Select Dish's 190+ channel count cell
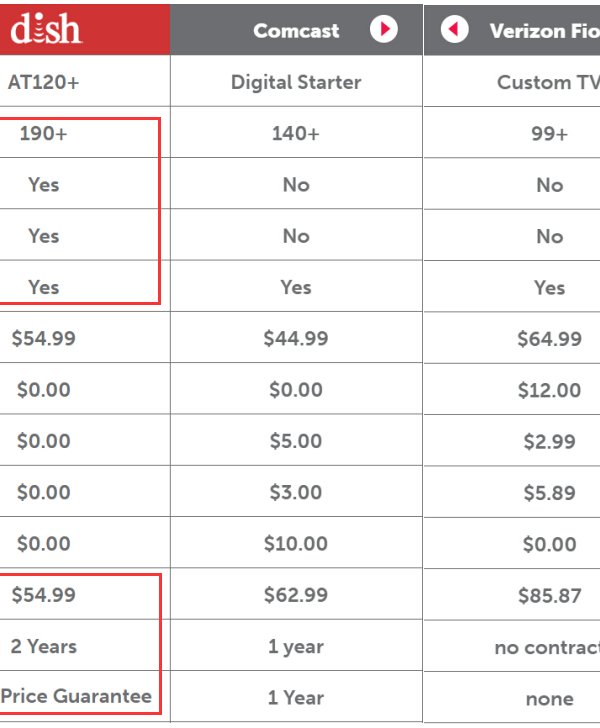600x728 pixels. (x=43, y=133)
